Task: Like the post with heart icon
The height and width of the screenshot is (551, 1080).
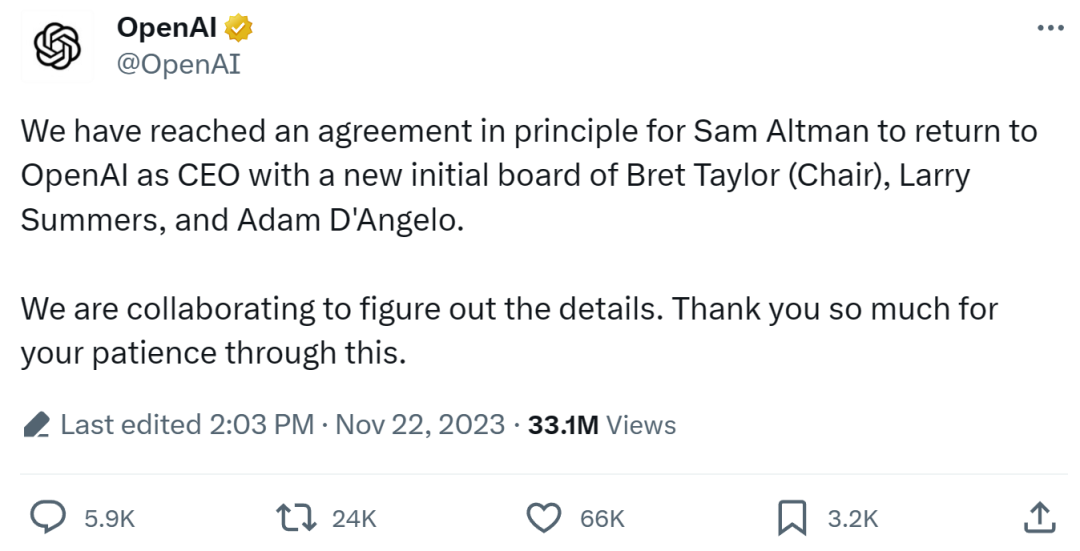Action: tap(544, 517)
